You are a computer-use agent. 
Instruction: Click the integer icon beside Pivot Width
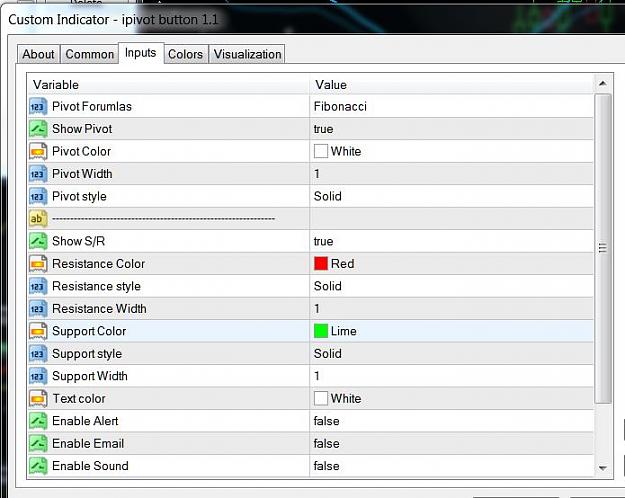tap(38, 174)
